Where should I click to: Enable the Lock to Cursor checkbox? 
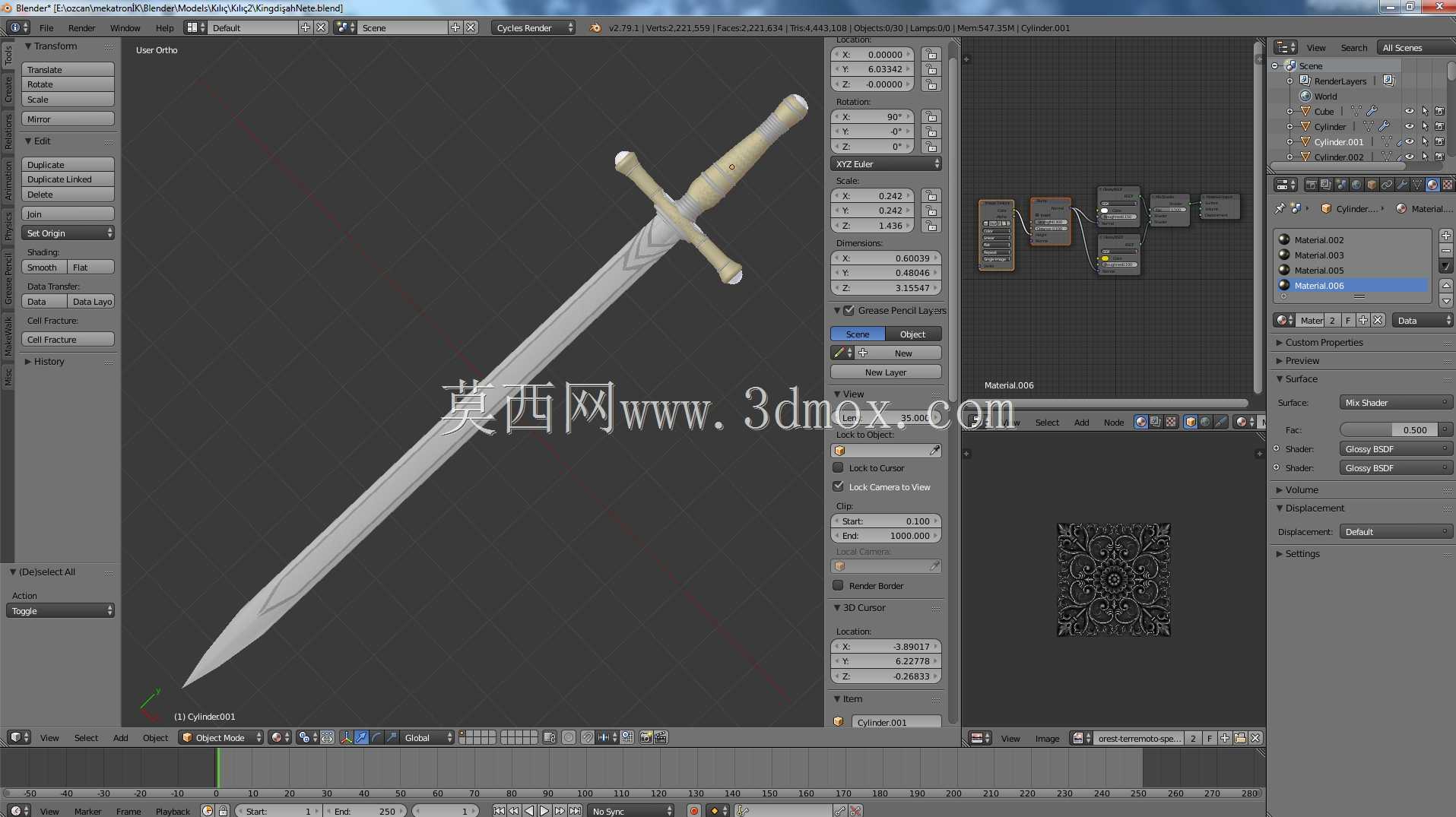(838, 467)
